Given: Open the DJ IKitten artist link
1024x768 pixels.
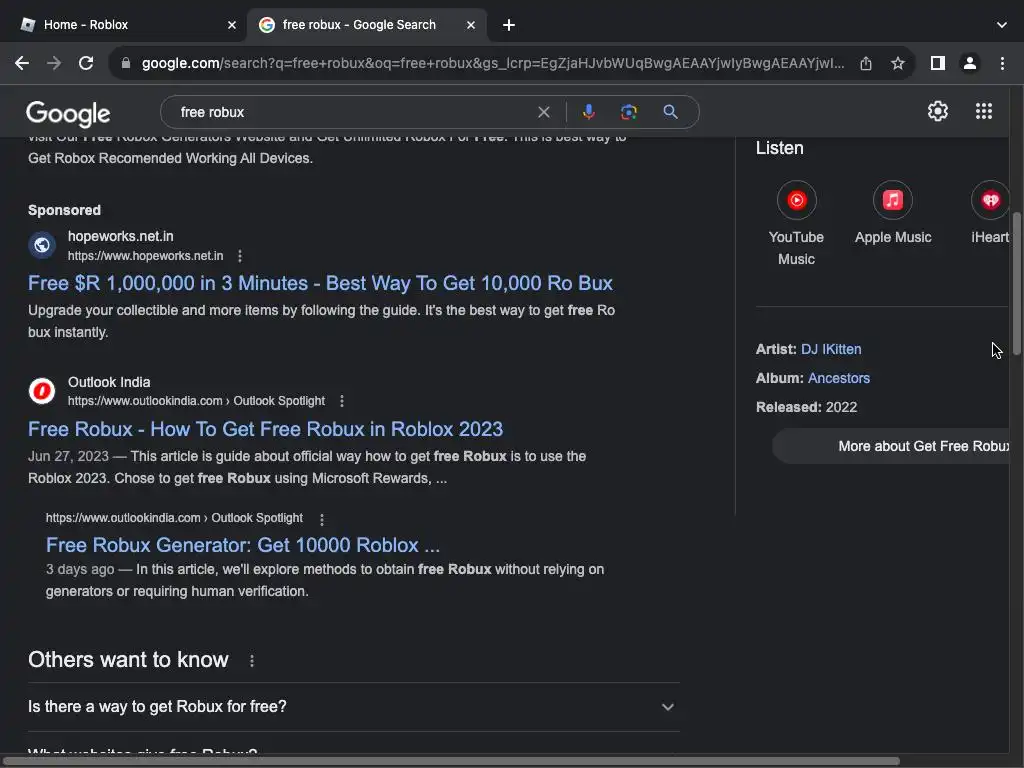Looking at the screenshot, I should click(831, 349).
